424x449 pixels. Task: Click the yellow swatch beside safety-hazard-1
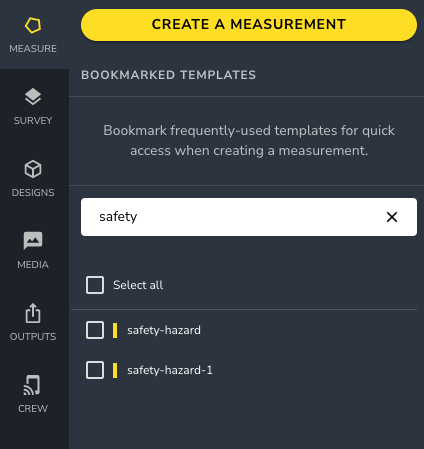tap(115, 370)
